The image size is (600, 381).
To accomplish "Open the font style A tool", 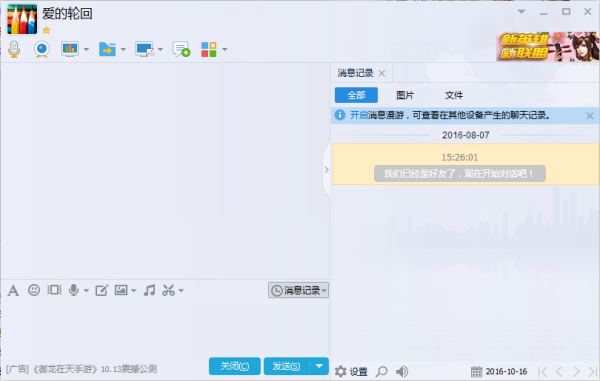I will pyautogui.click(x=13, y=290).
